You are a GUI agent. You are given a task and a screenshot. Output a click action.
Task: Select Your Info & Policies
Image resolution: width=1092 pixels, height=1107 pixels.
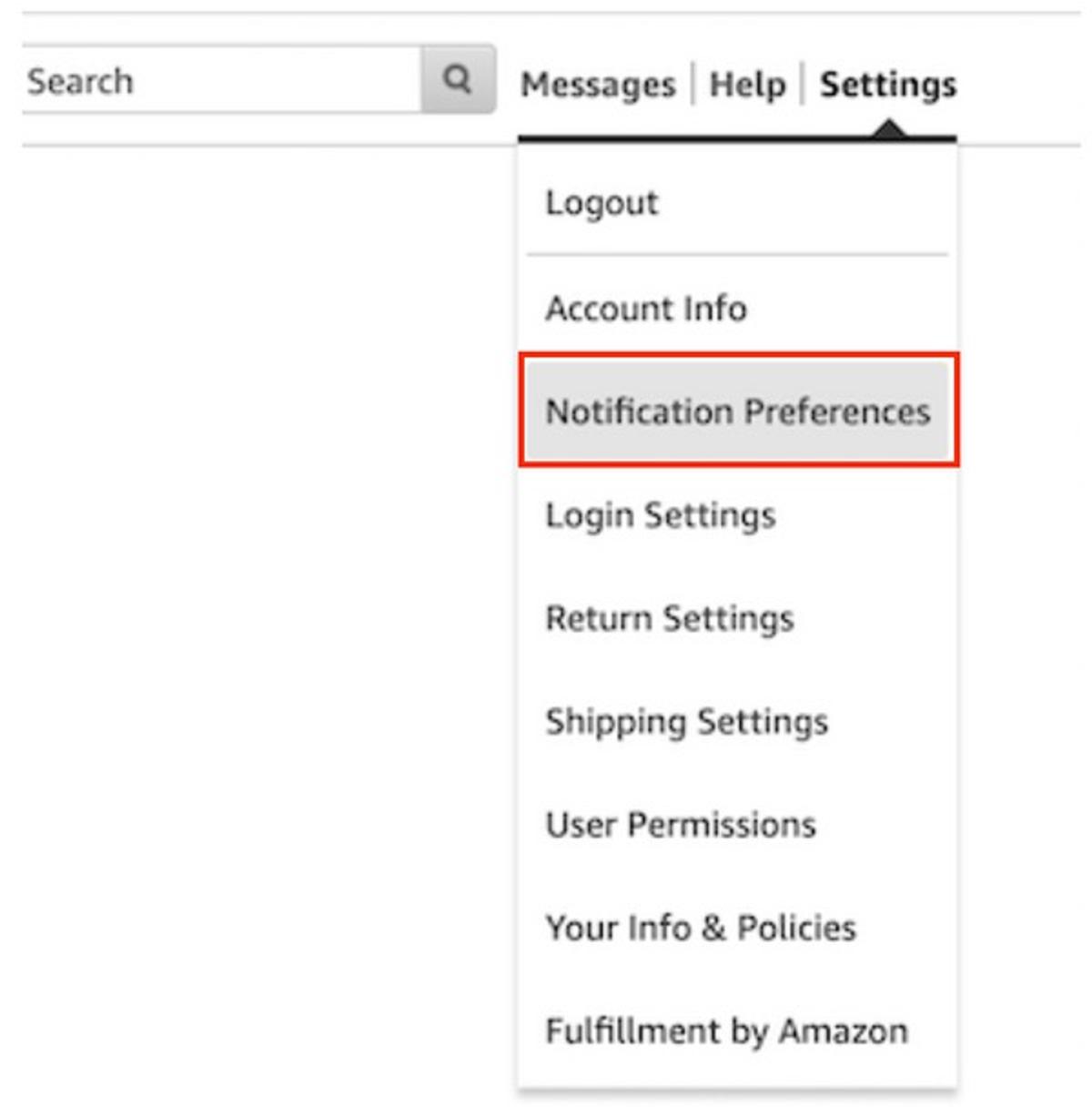click(699, 928)
